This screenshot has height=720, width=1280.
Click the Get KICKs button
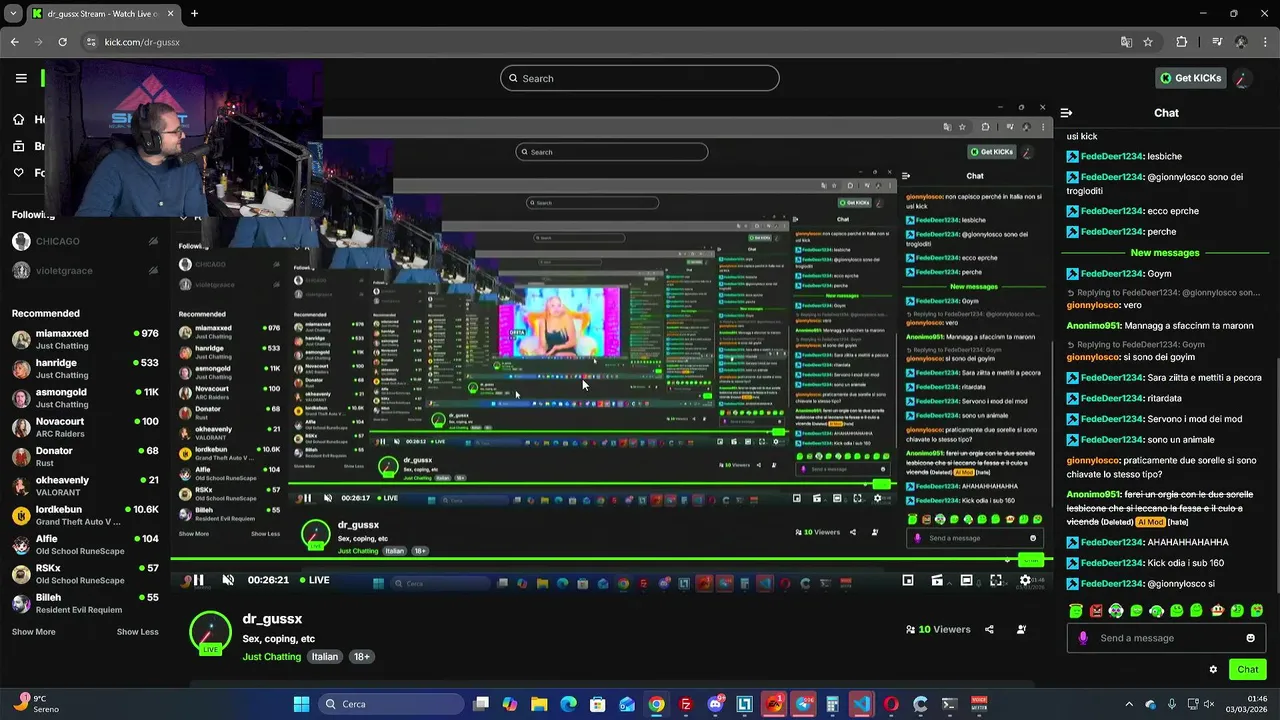click(1190, 78)
